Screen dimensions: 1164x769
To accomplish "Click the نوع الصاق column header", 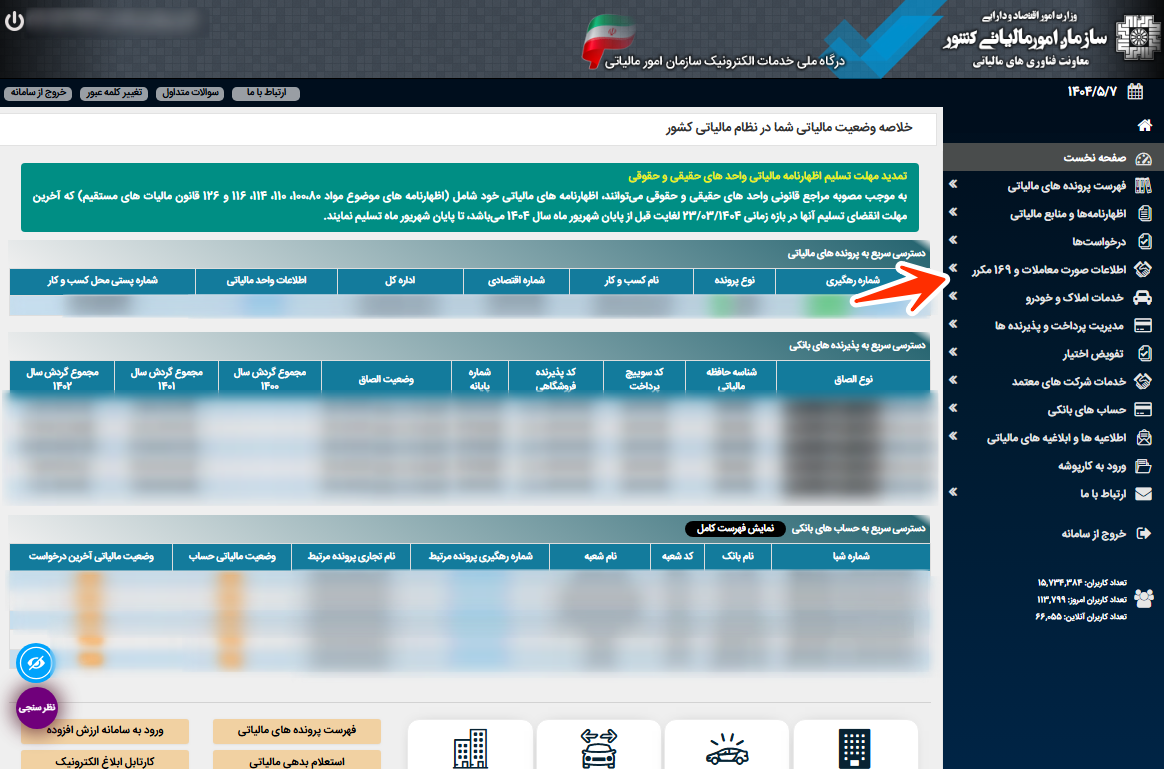I will click(x=853, y=379).
